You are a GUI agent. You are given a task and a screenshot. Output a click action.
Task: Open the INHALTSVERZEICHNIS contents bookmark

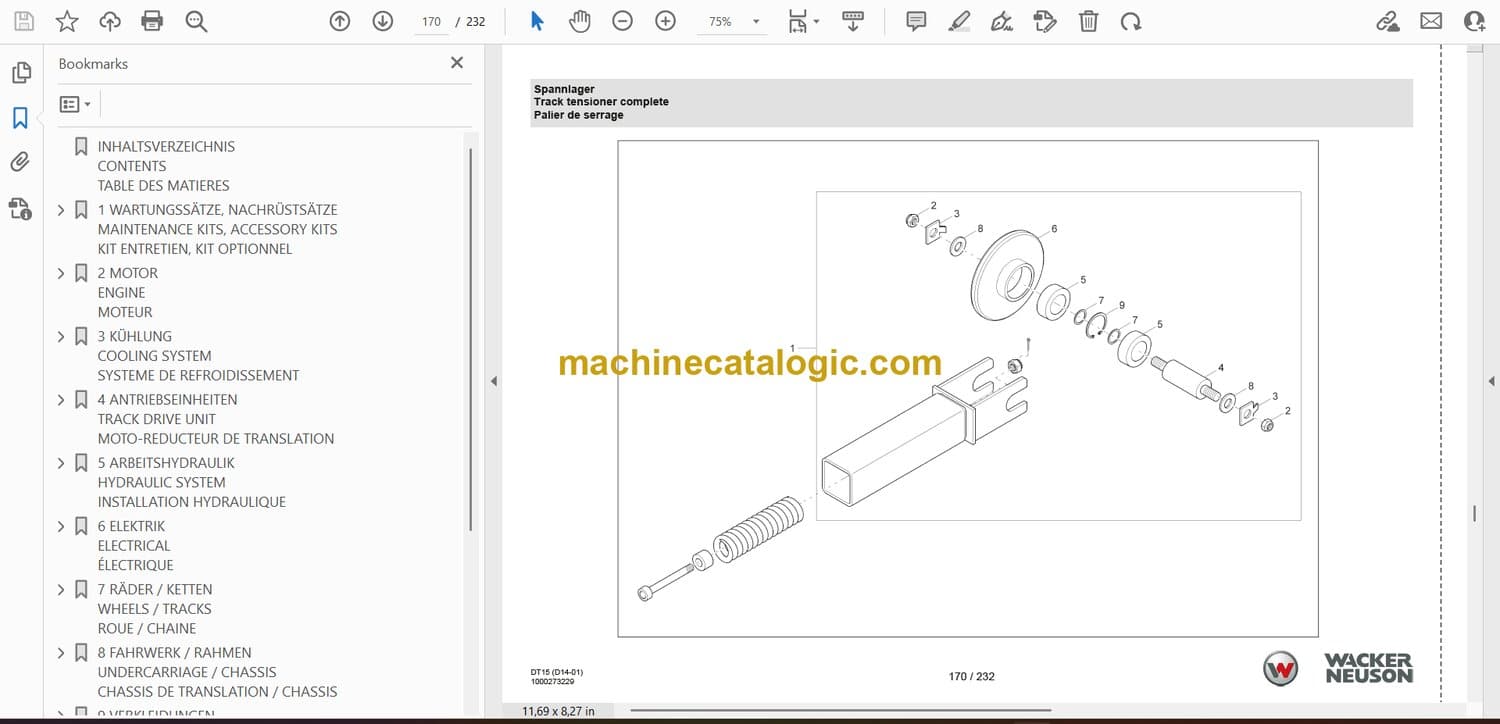coord(166,146)
